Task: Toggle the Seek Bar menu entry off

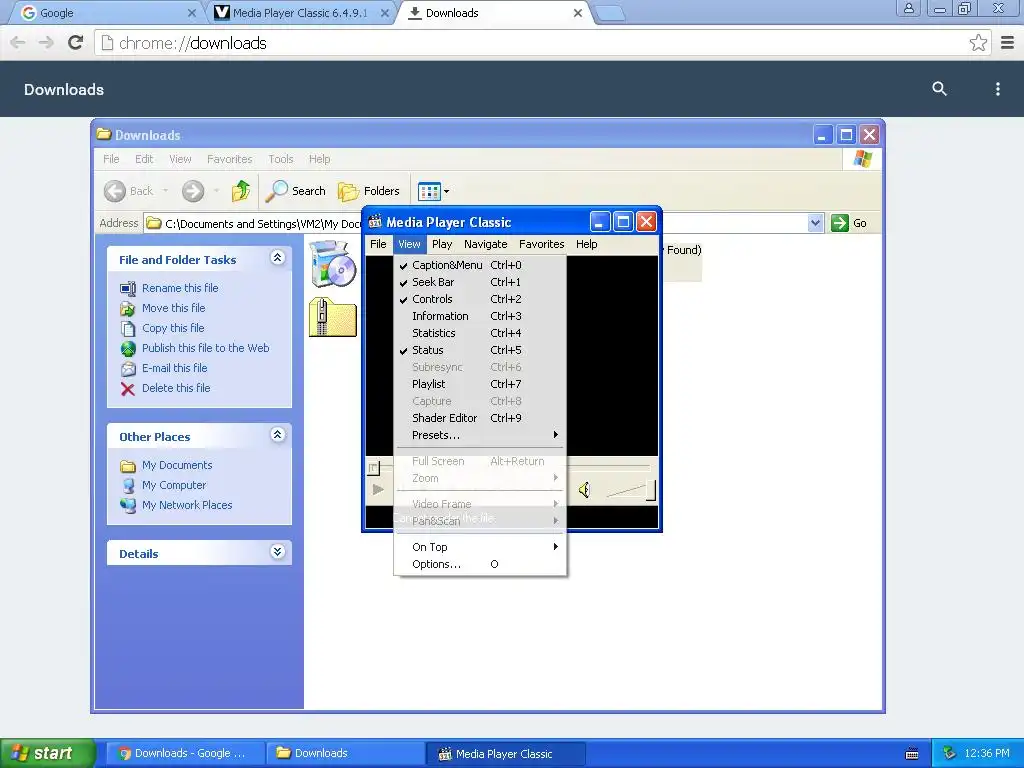Action: [480, 282]
